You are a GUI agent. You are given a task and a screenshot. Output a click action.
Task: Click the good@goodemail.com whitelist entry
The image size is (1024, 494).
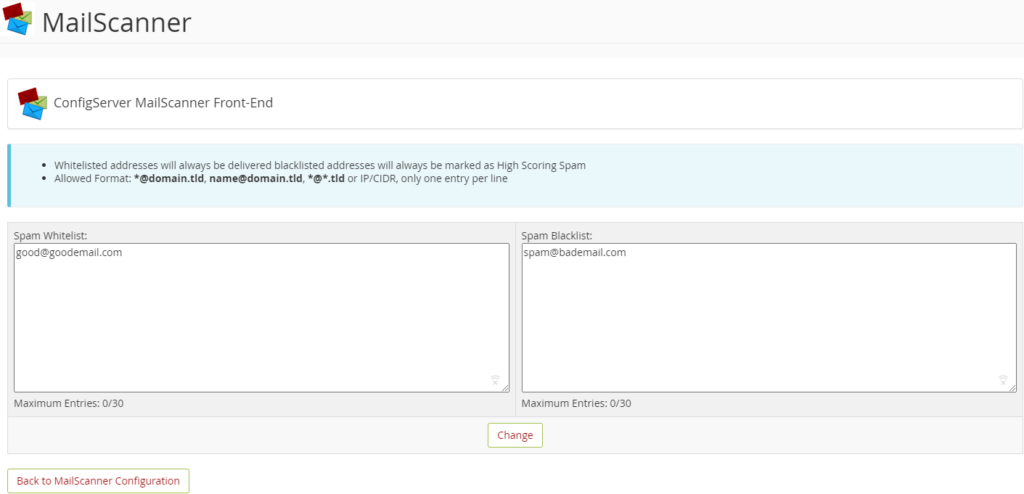point(69,252)
